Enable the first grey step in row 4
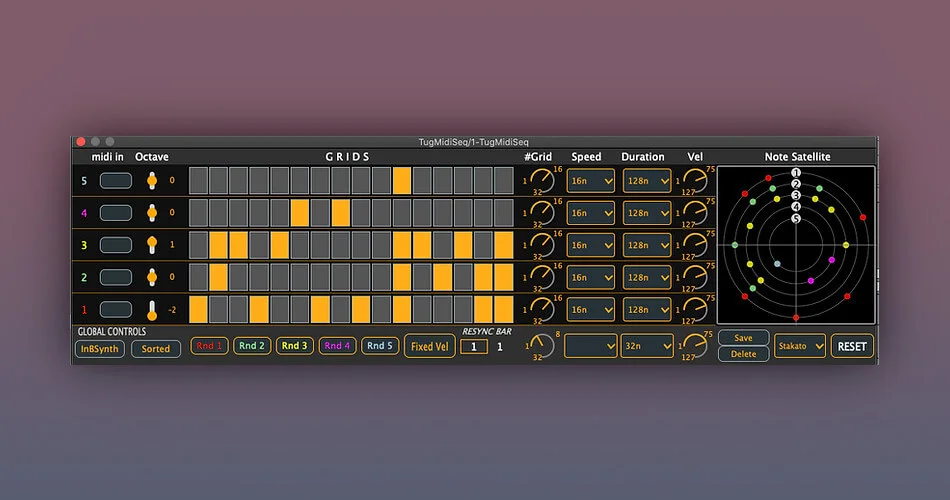Viewport: 950px width, 500px height. (x=198, y=213)
